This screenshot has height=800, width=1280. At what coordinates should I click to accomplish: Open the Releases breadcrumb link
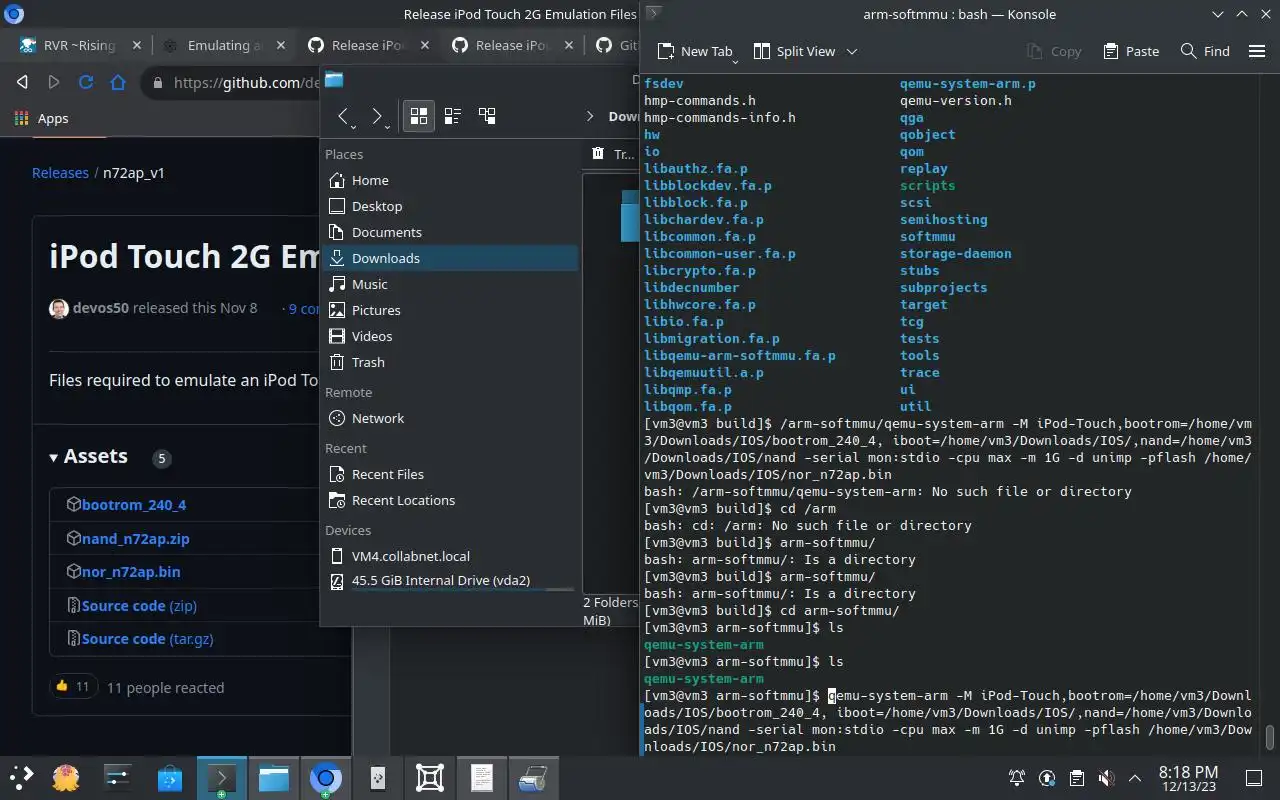[x=60, y=173]
